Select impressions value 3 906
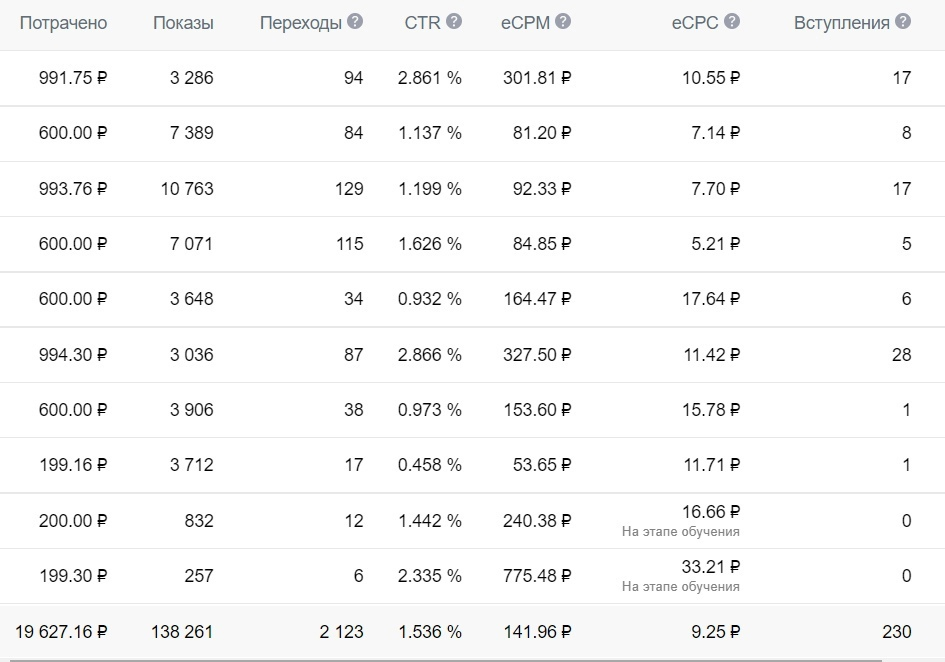The width and height of the screenshot is (945, 662). click(x=192, y=409)
